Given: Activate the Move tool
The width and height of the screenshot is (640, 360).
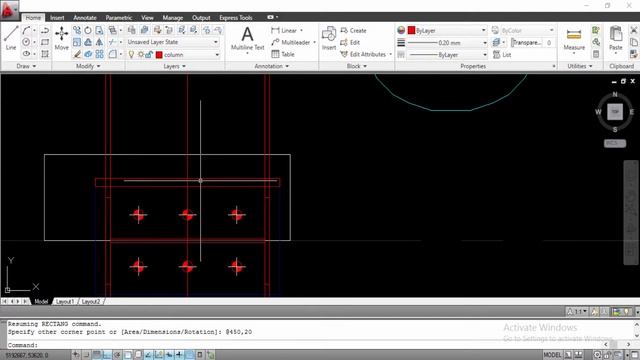Looking at the screenshot, I should point(62,38).
